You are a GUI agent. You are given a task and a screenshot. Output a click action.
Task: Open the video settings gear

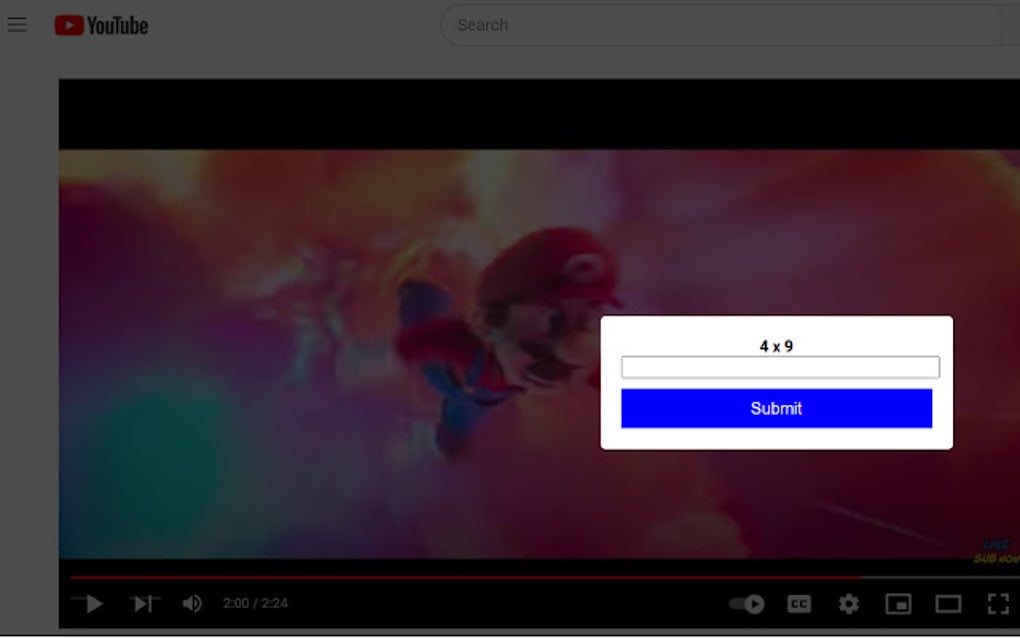pyautogui.click(x=848, y=604)
